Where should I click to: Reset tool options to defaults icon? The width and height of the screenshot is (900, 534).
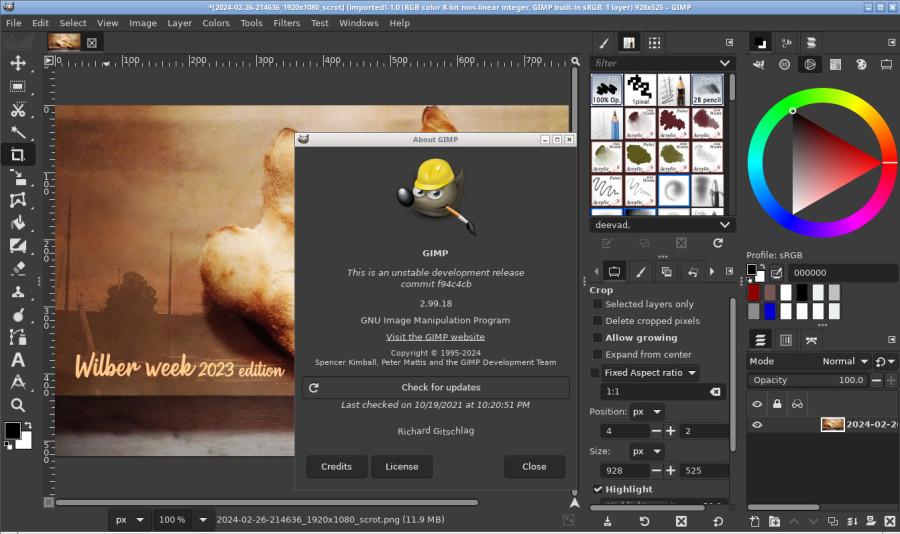pyautogui.click(x=718, y=521)
